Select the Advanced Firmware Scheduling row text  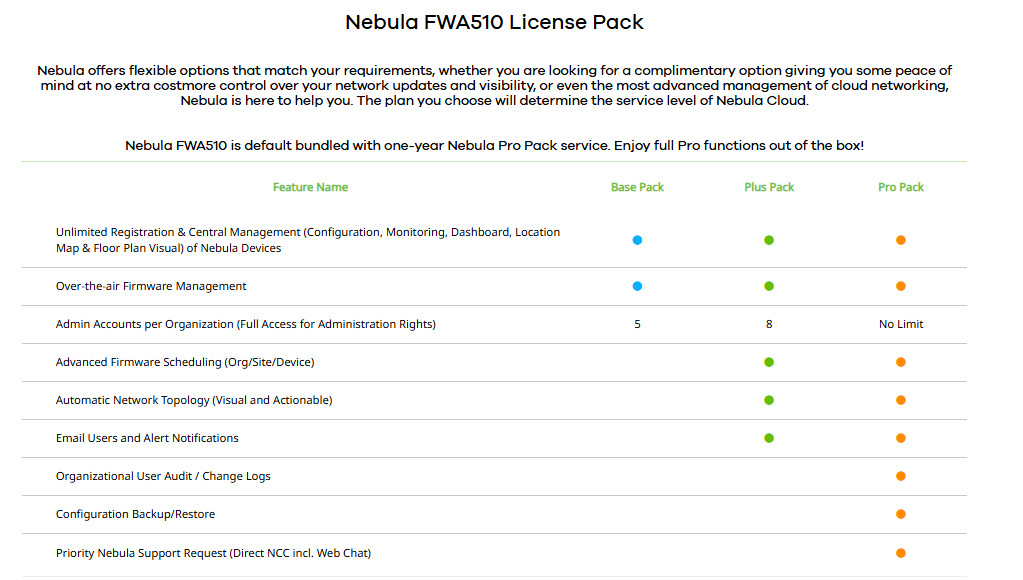coord(185,362)
